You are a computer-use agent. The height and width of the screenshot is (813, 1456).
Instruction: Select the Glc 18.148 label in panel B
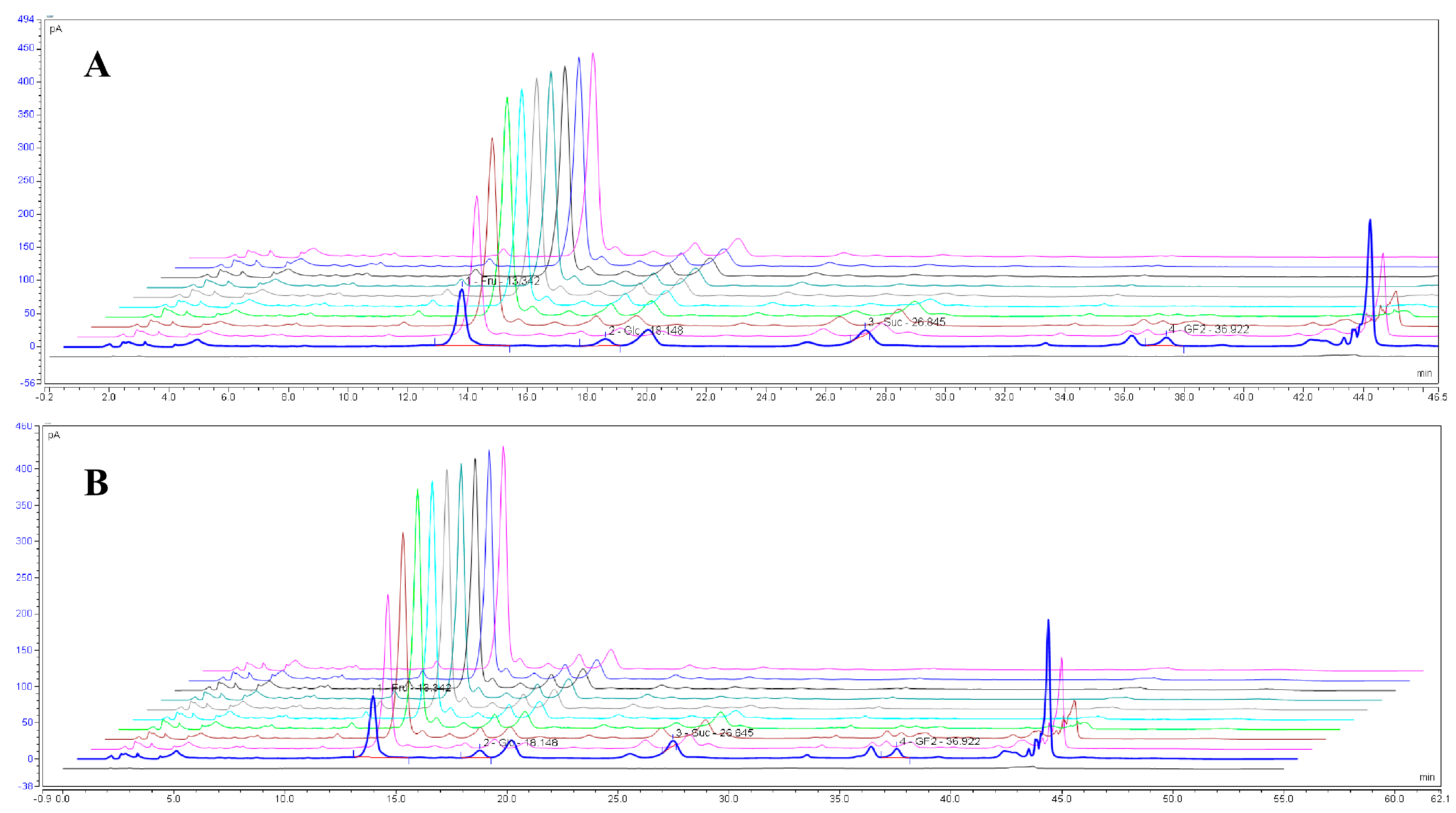click(x=521, y=743)
